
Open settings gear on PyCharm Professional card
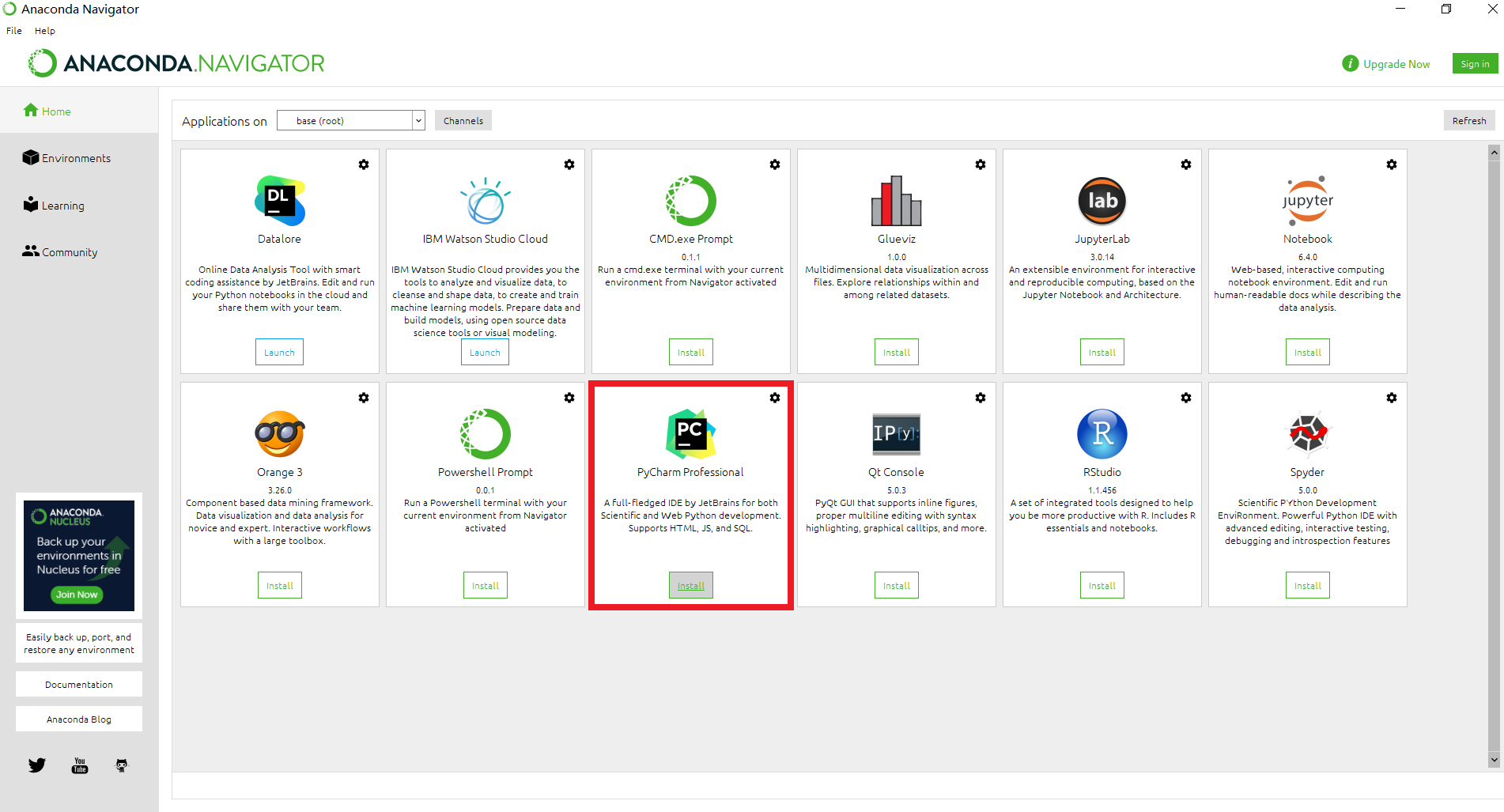click(x=775, y=398)
